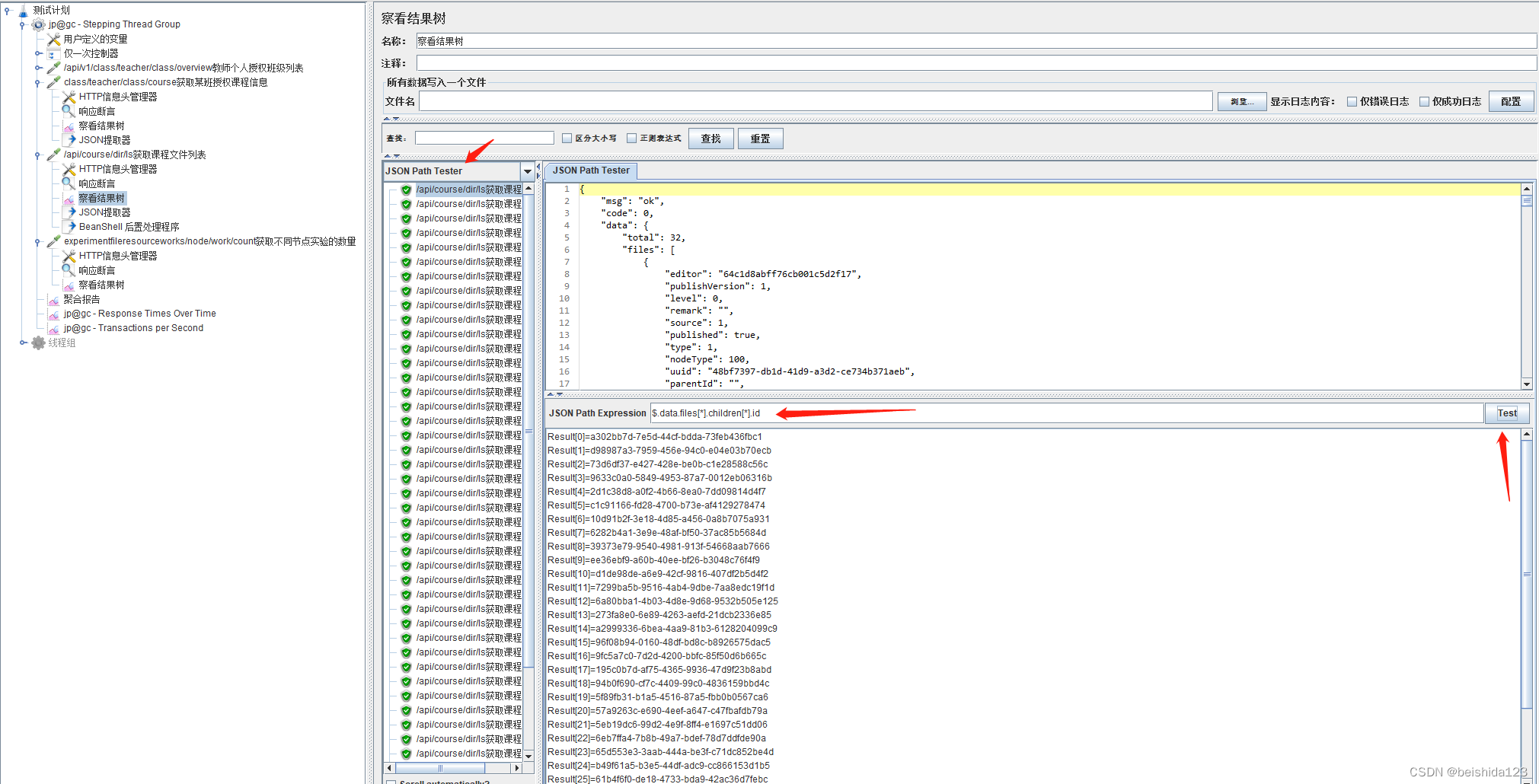The width and height of the screenshot is (1539, 784).
Task: Enable the 正则表达式 search option
Action: point(632,138)
